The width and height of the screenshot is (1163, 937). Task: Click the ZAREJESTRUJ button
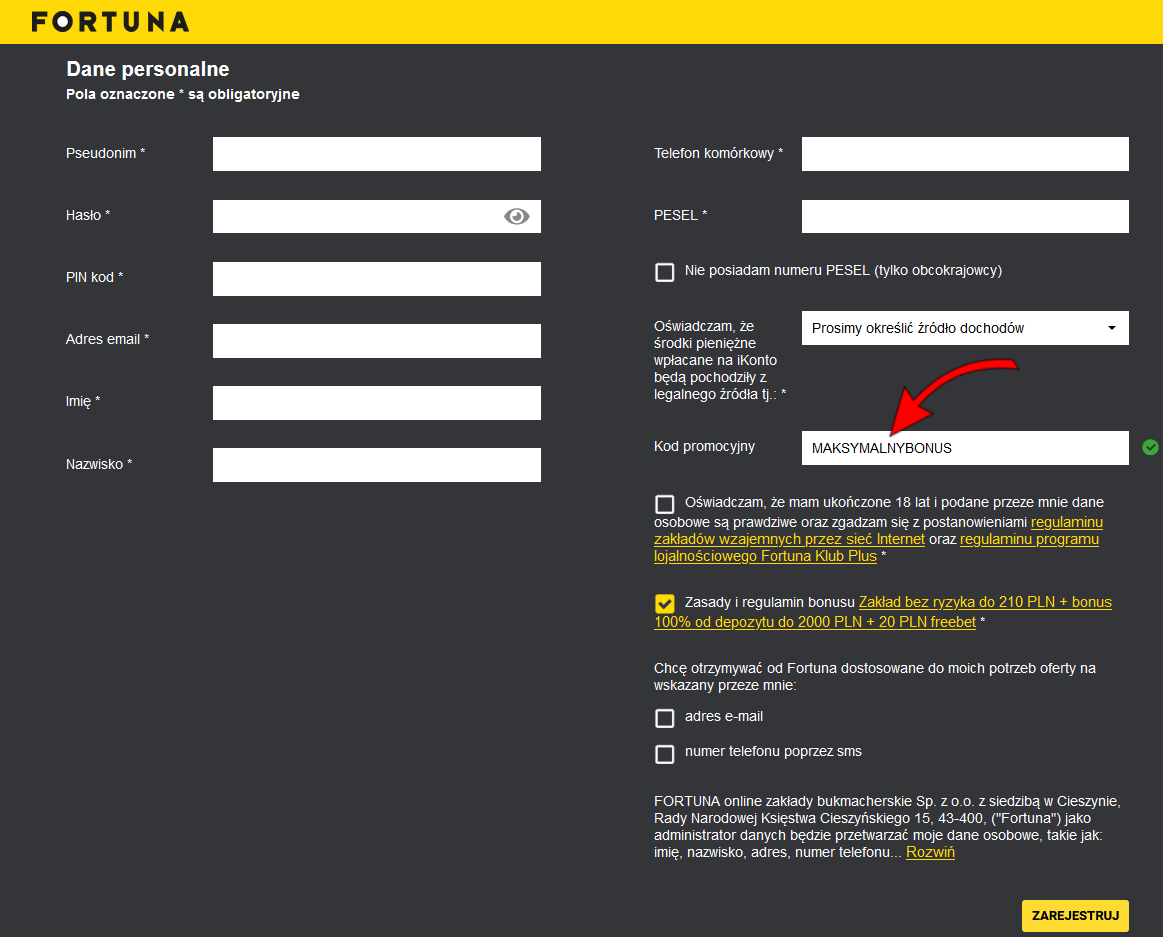click(x=1075, y=915)
